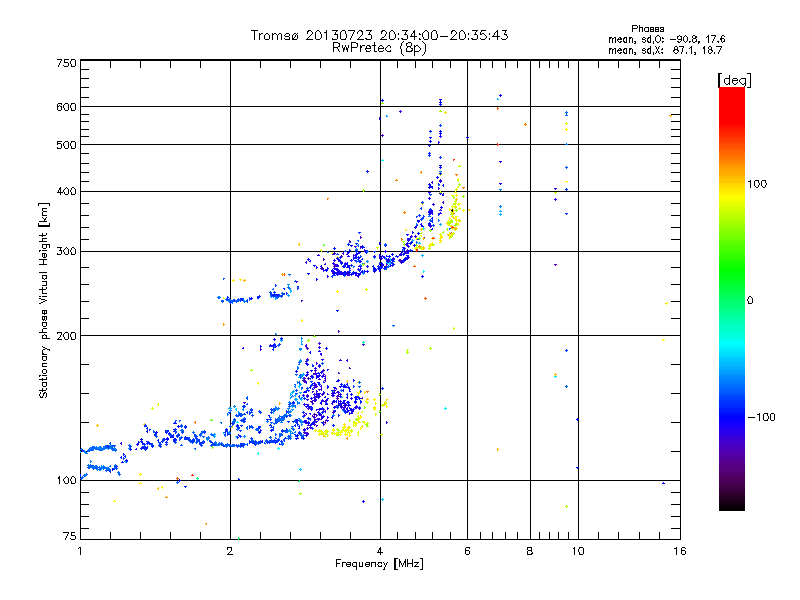Click the subtitle 'RwPretec (8p)'
800x600 pixels.
(x=379, y=48)
